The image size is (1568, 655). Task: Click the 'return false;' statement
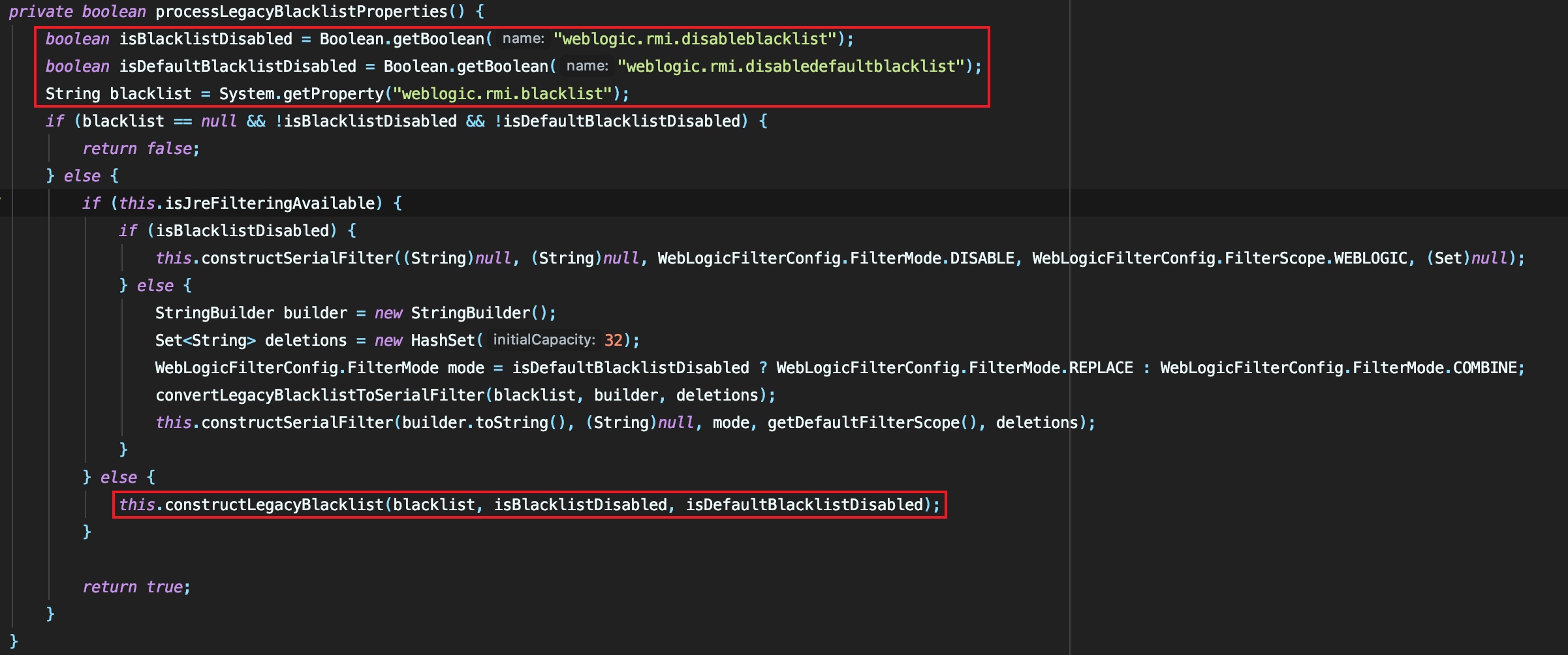[x=141, y=149]
